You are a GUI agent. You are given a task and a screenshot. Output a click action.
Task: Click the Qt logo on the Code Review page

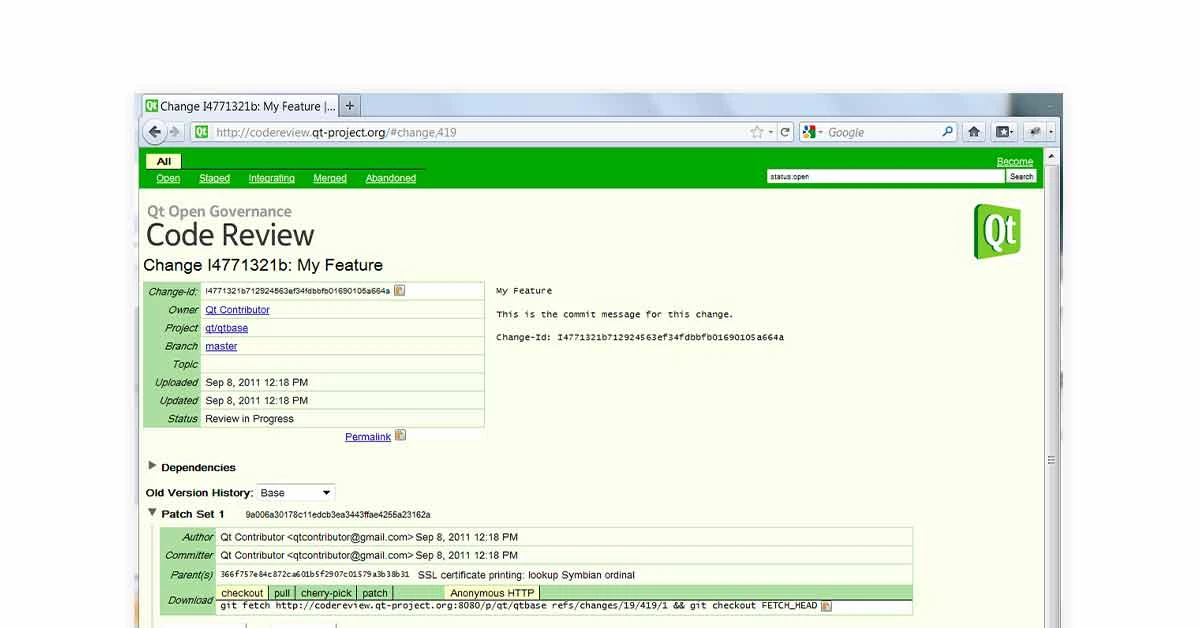click(x=997, y=230)
